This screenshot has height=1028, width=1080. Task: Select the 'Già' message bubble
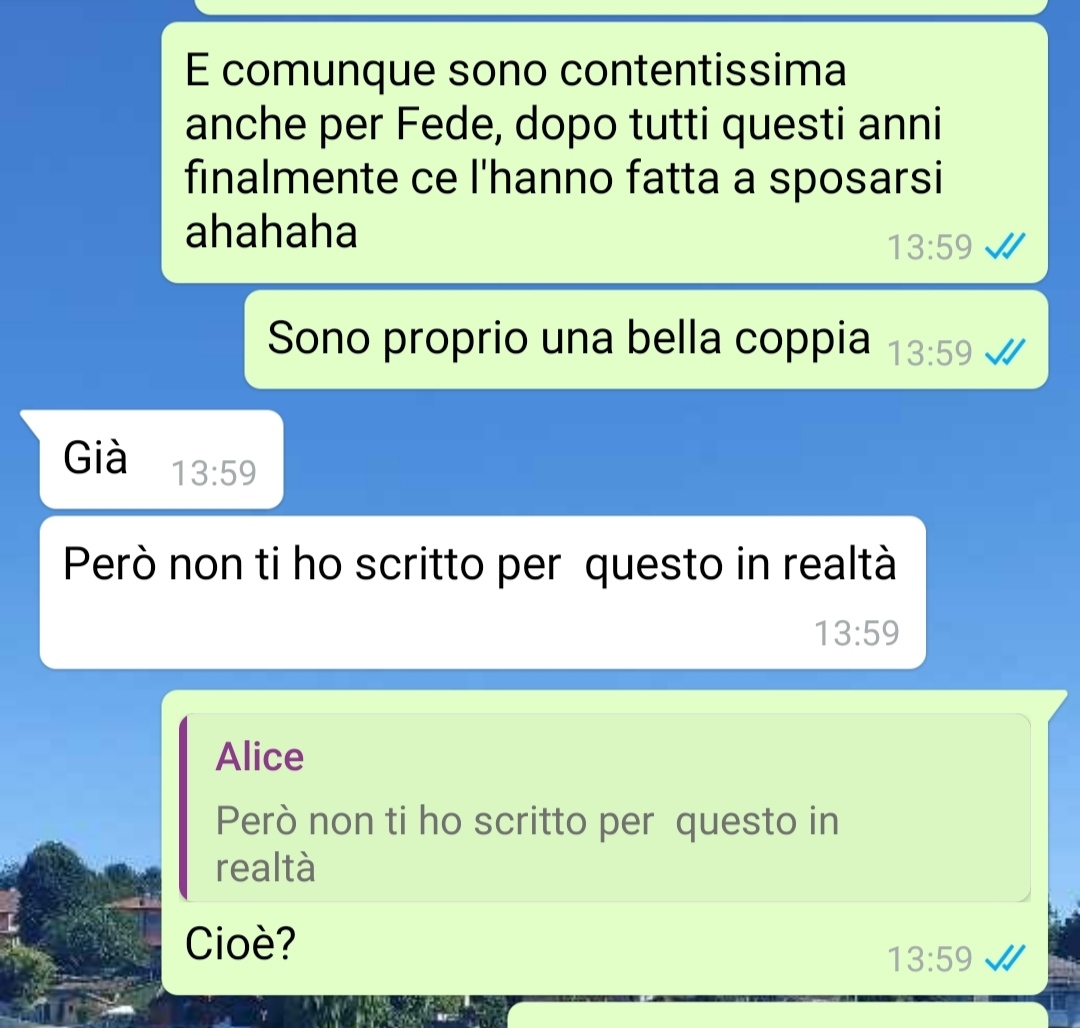(x=161, y=459)
